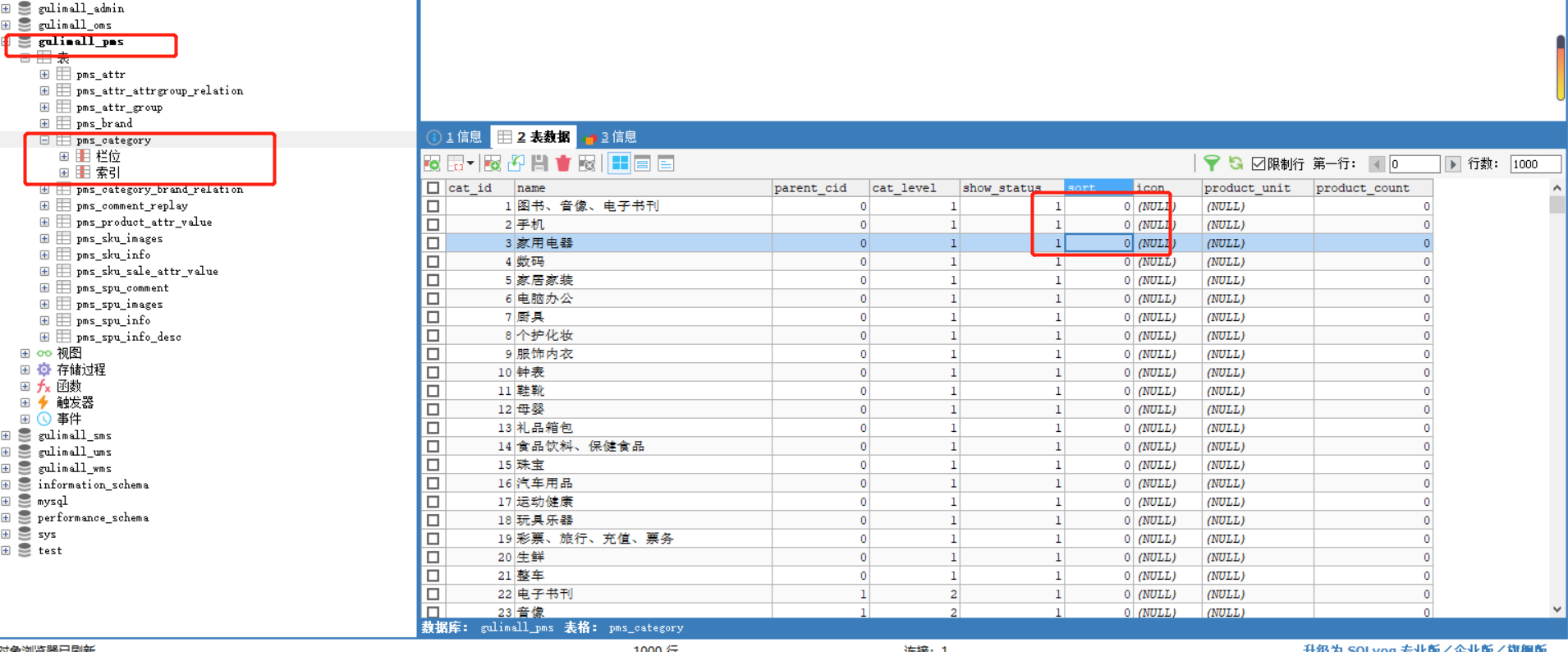Open the export icon's dropdown arrow

click(x=470, y=163)
